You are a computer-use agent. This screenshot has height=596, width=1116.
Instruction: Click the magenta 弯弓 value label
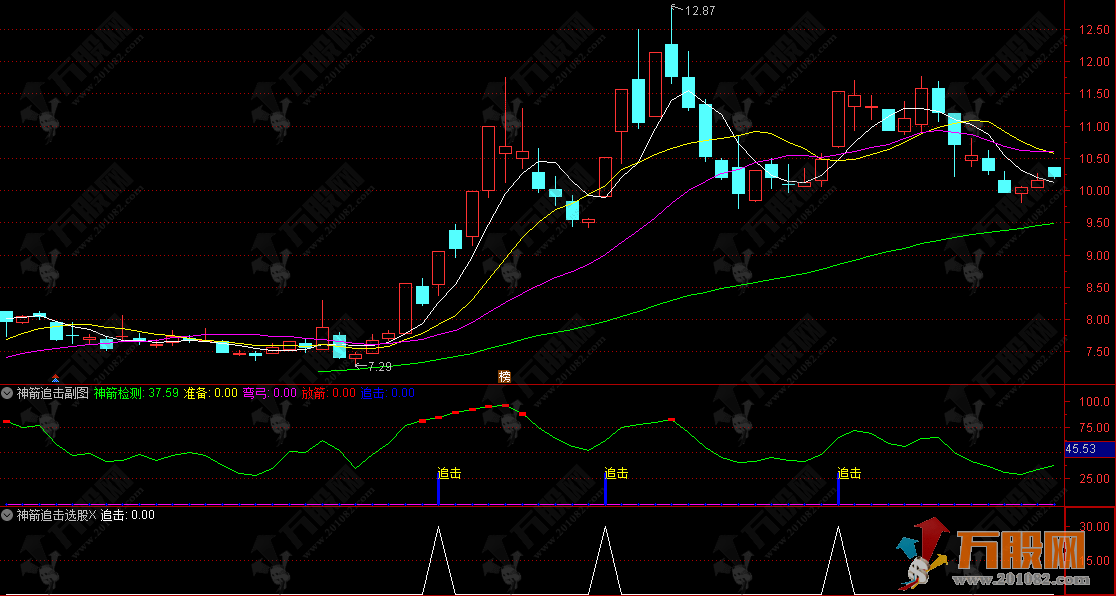click(270, 393)
